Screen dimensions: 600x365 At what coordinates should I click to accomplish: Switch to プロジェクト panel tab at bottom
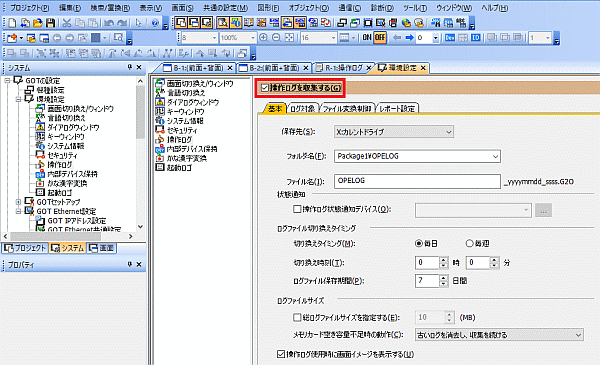point(25,248)
